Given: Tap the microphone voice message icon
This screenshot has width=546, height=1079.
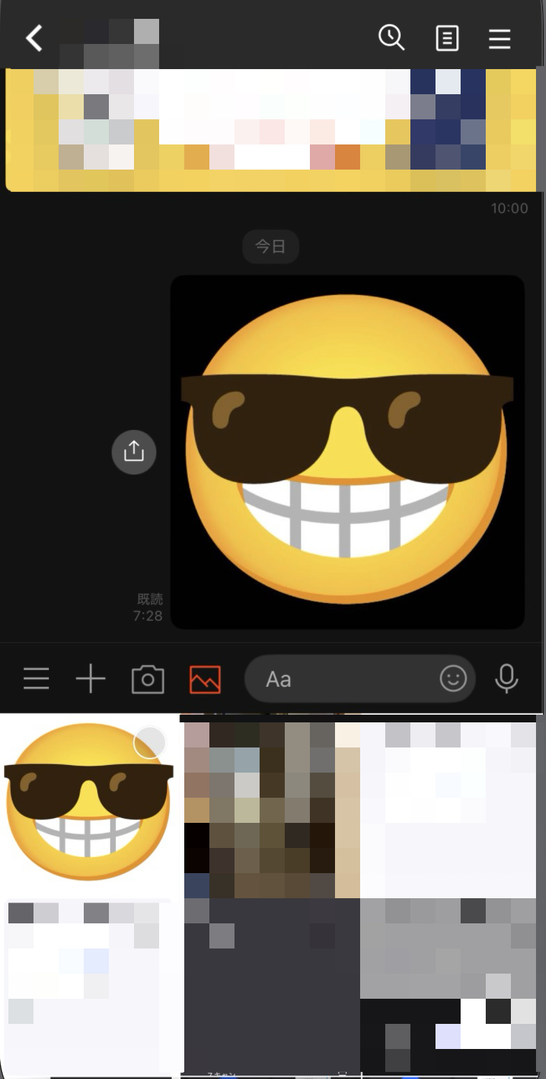Looking at the screenshot, I should click(x=507, y=679).
